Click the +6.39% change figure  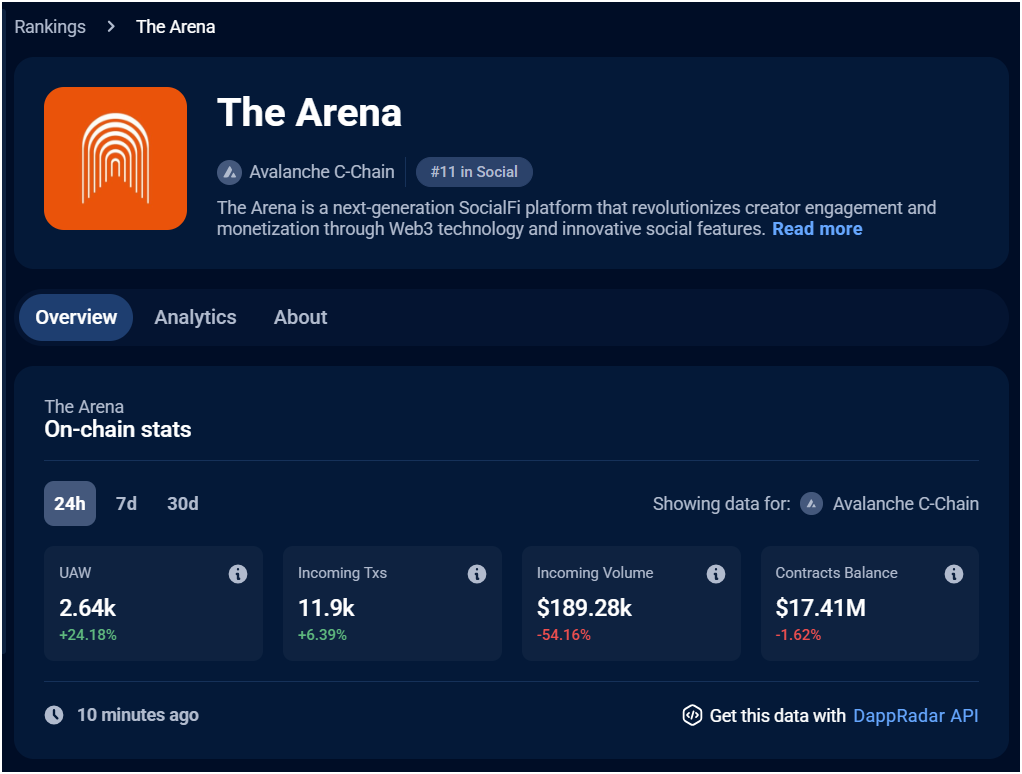coord(322,635)
